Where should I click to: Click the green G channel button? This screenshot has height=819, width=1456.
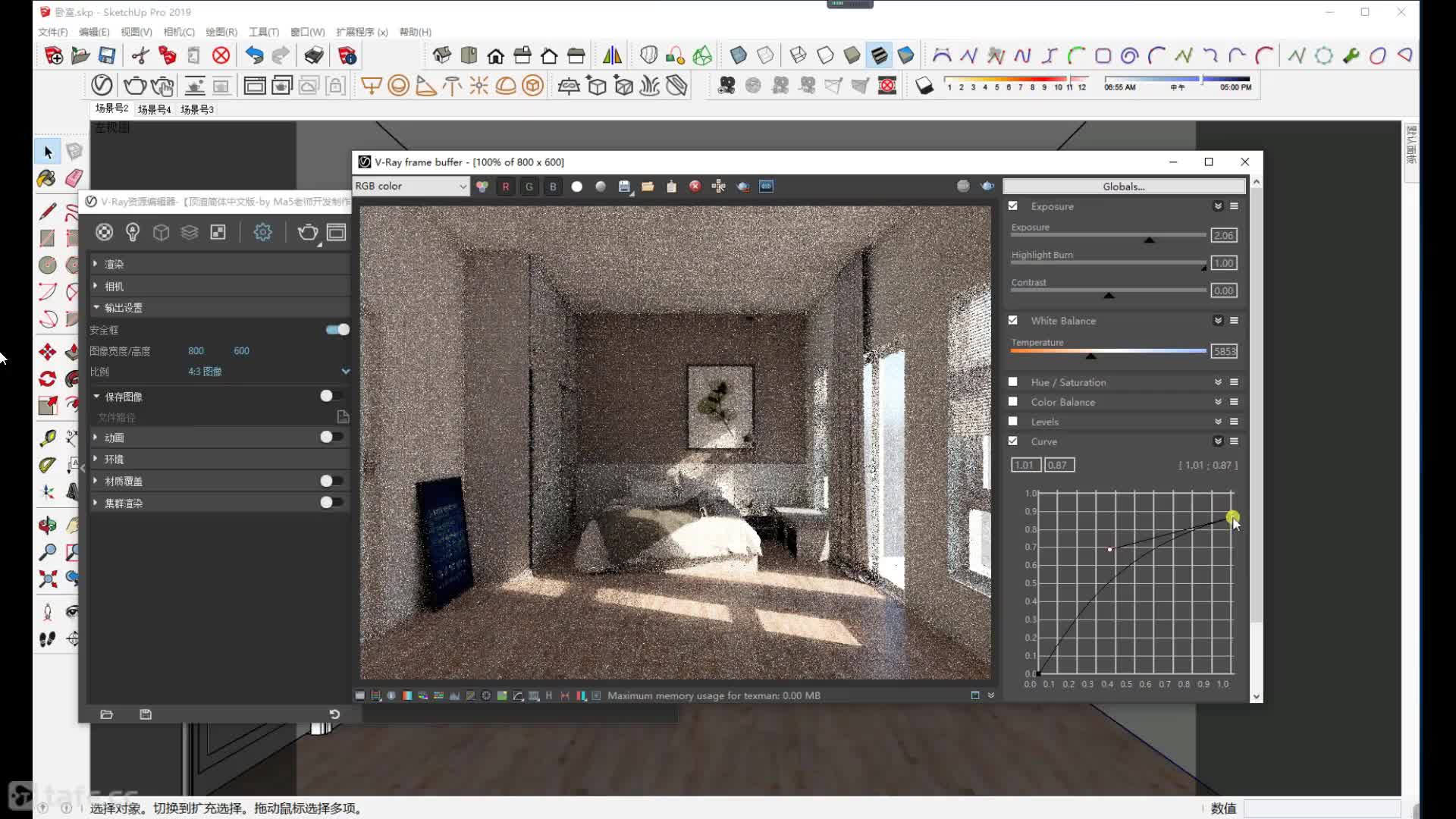pos(529,187)
